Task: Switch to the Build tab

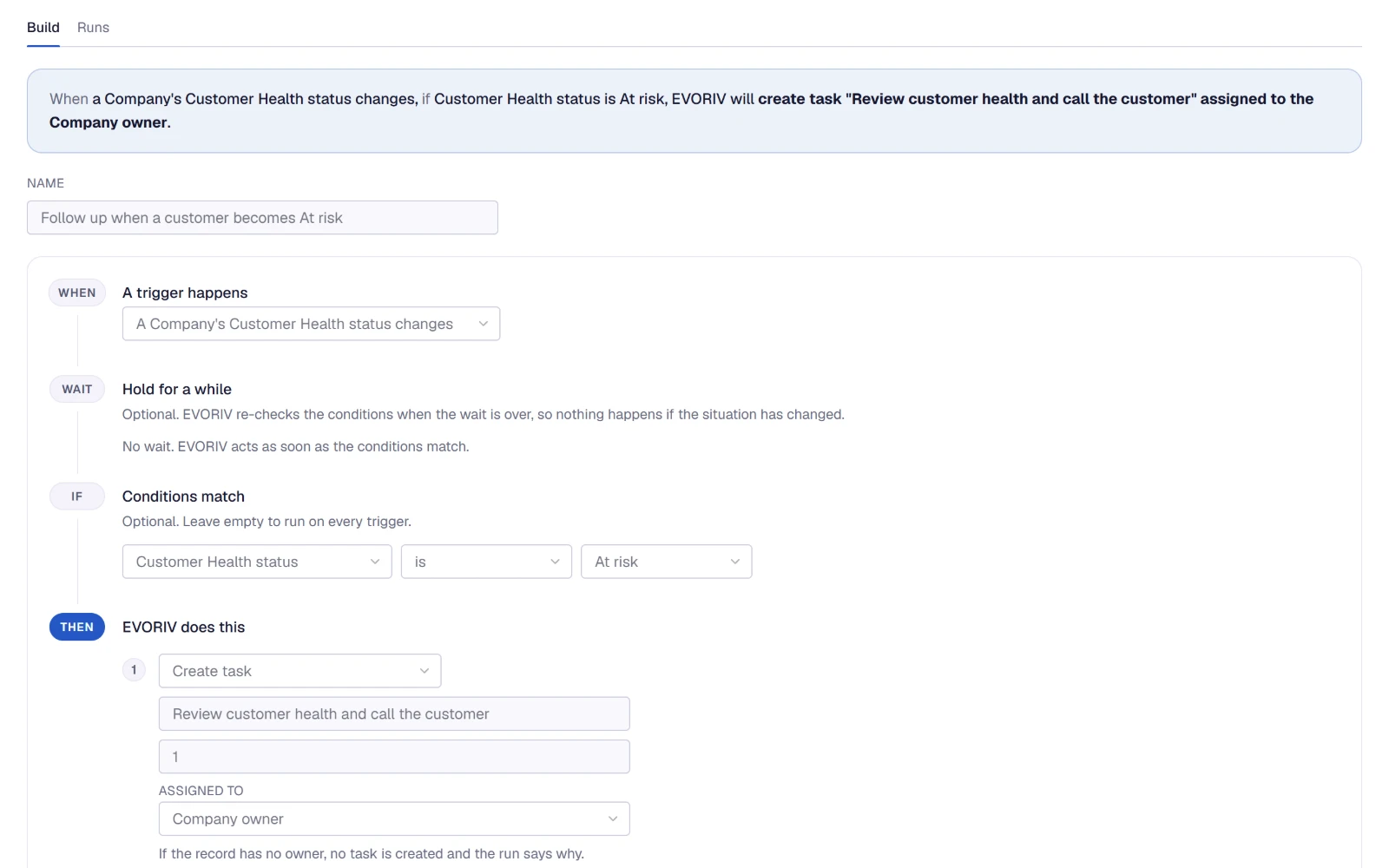Action: click(43, 28)
